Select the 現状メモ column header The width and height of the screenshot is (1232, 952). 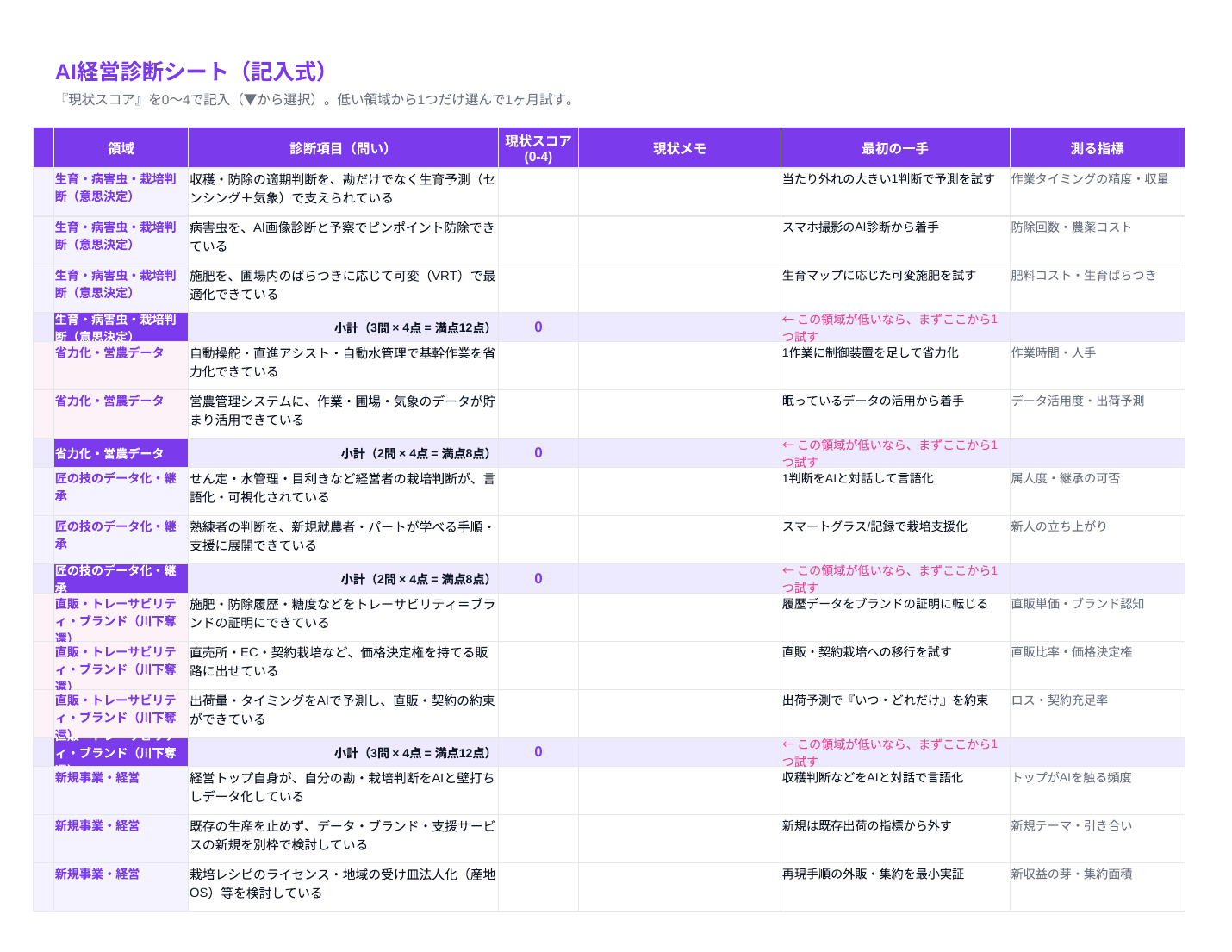tap(680, 148)
